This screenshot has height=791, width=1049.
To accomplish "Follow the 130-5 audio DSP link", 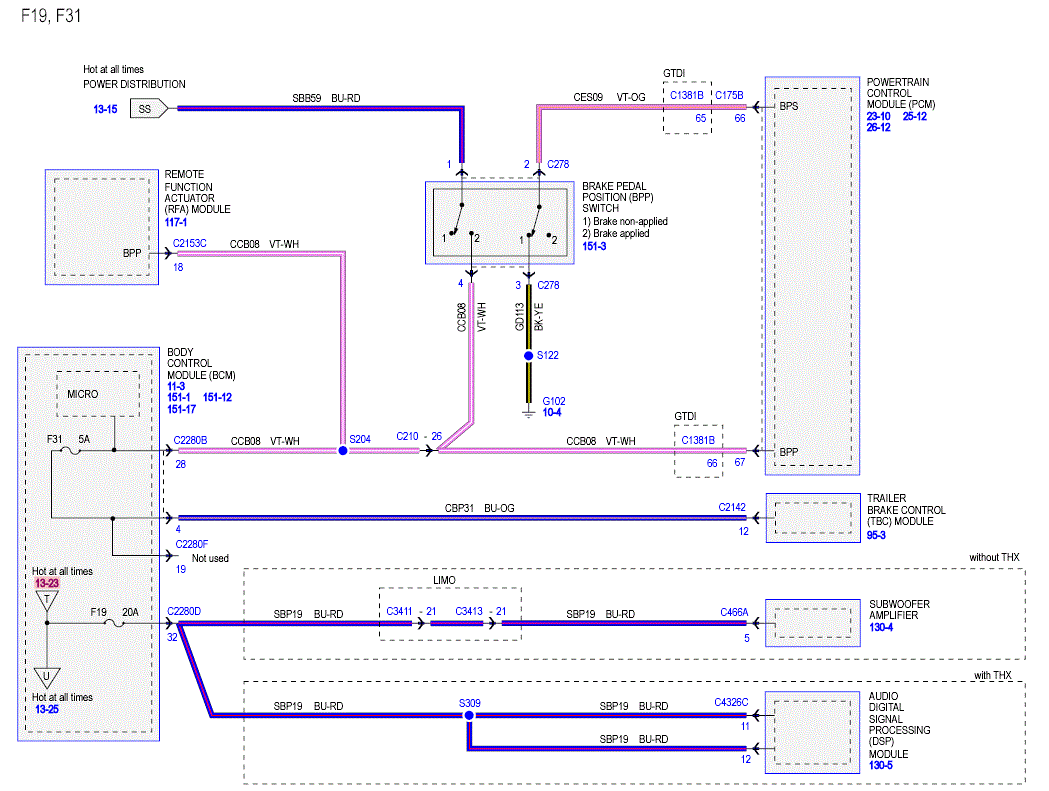I will [x=880, y=765].
